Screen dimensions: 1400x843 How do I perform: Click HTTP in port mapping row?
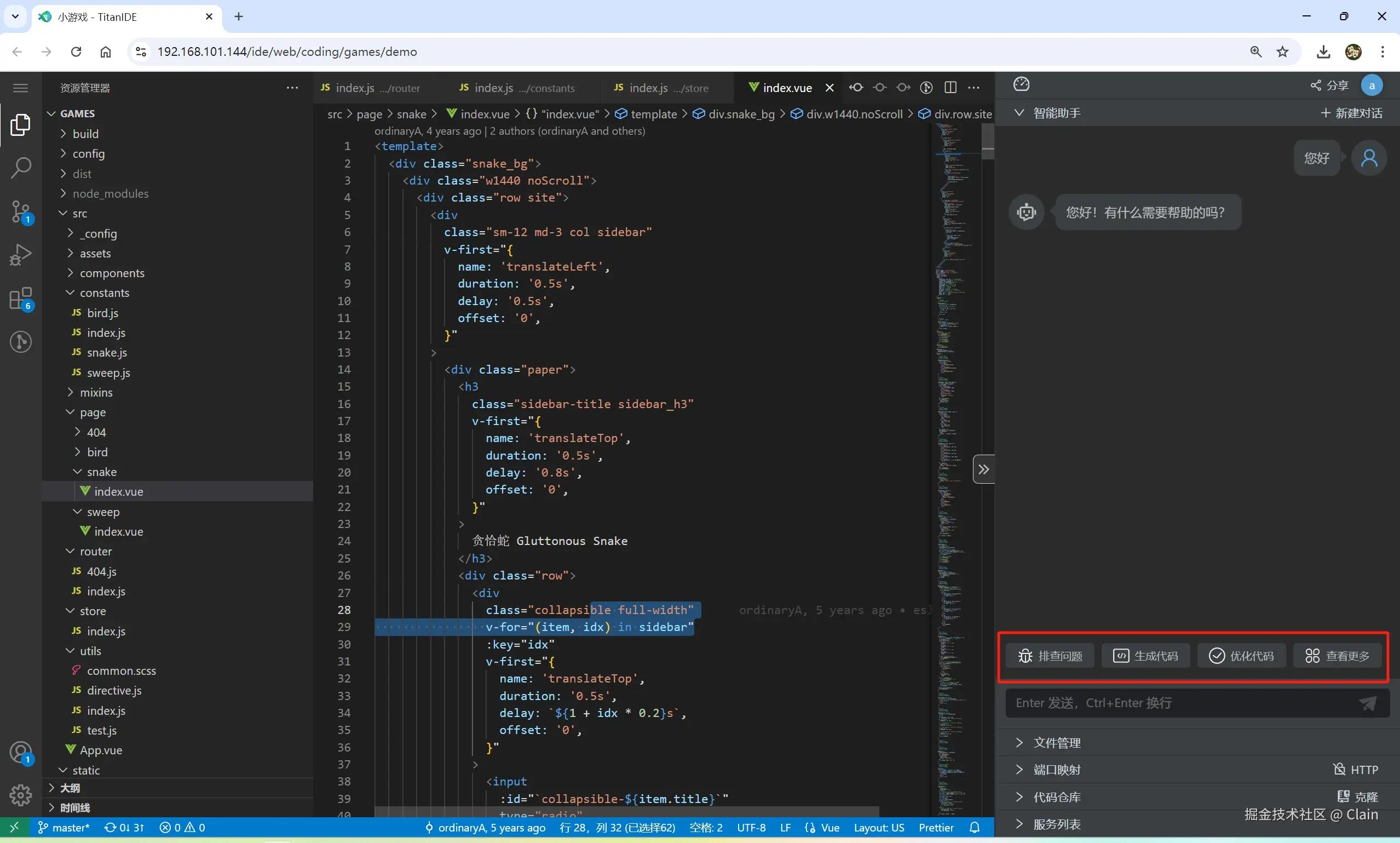(1356, 770)
